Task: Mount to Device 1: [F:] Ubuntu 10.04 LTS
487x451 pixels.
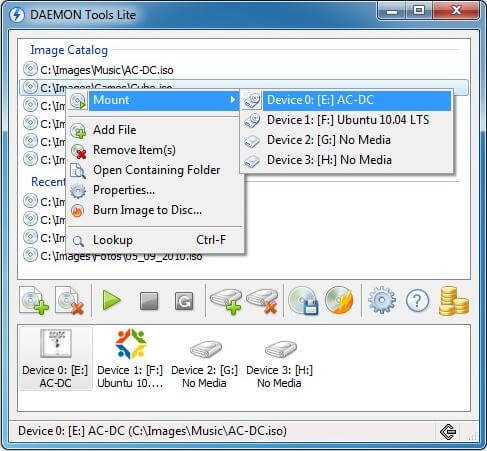Action: [x=347, y=120]
